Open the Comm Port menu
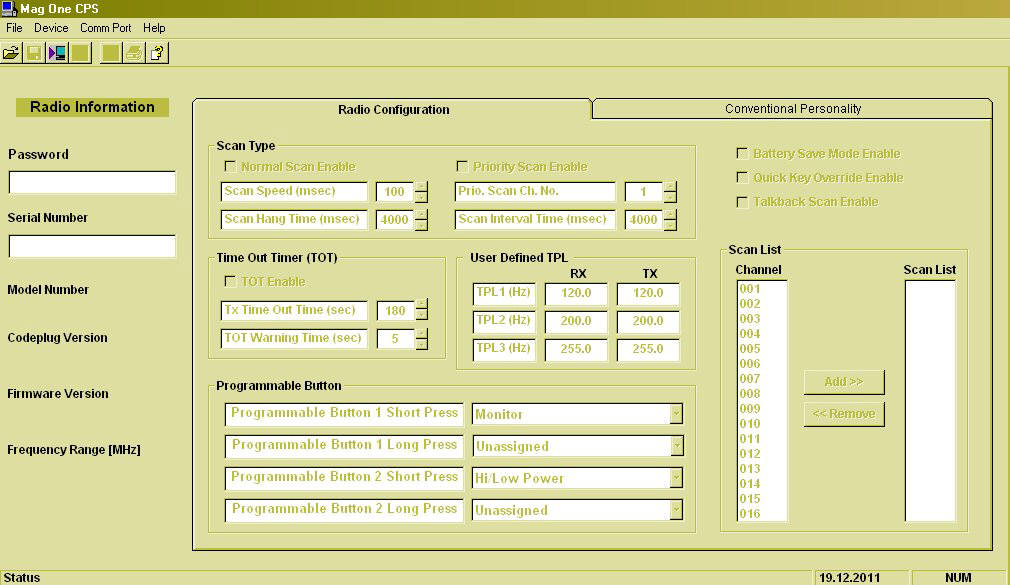1010x585 pixels. (x=106, y=28)
